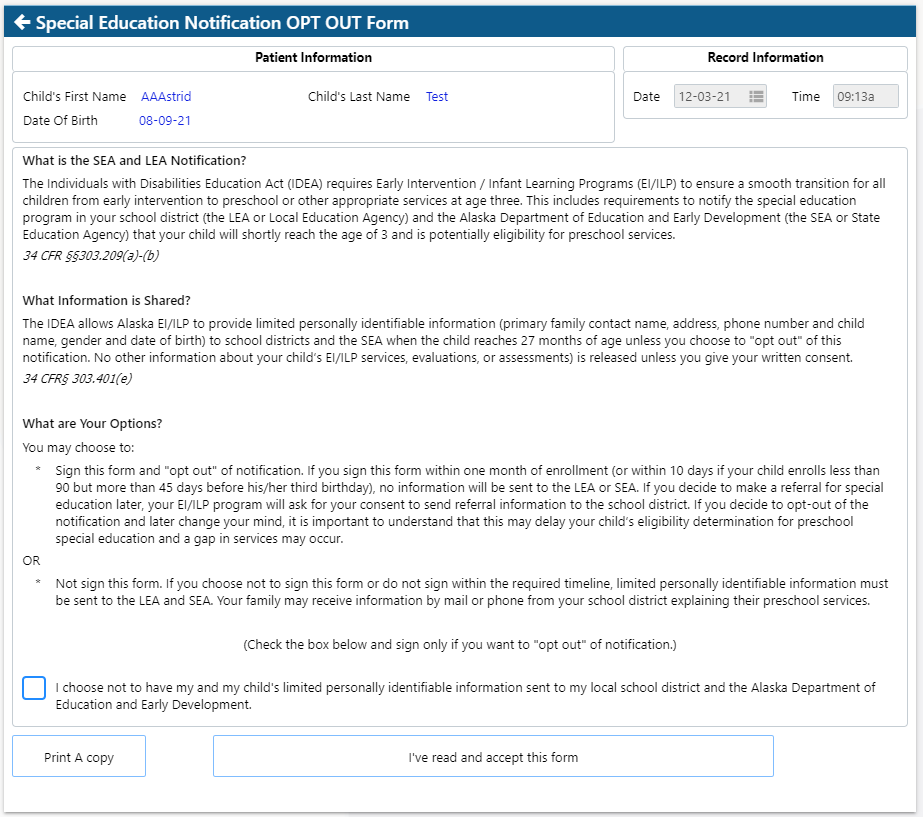Click the 34 CFR§ 303.401(e) citation
923x817 pixels.
77,378
